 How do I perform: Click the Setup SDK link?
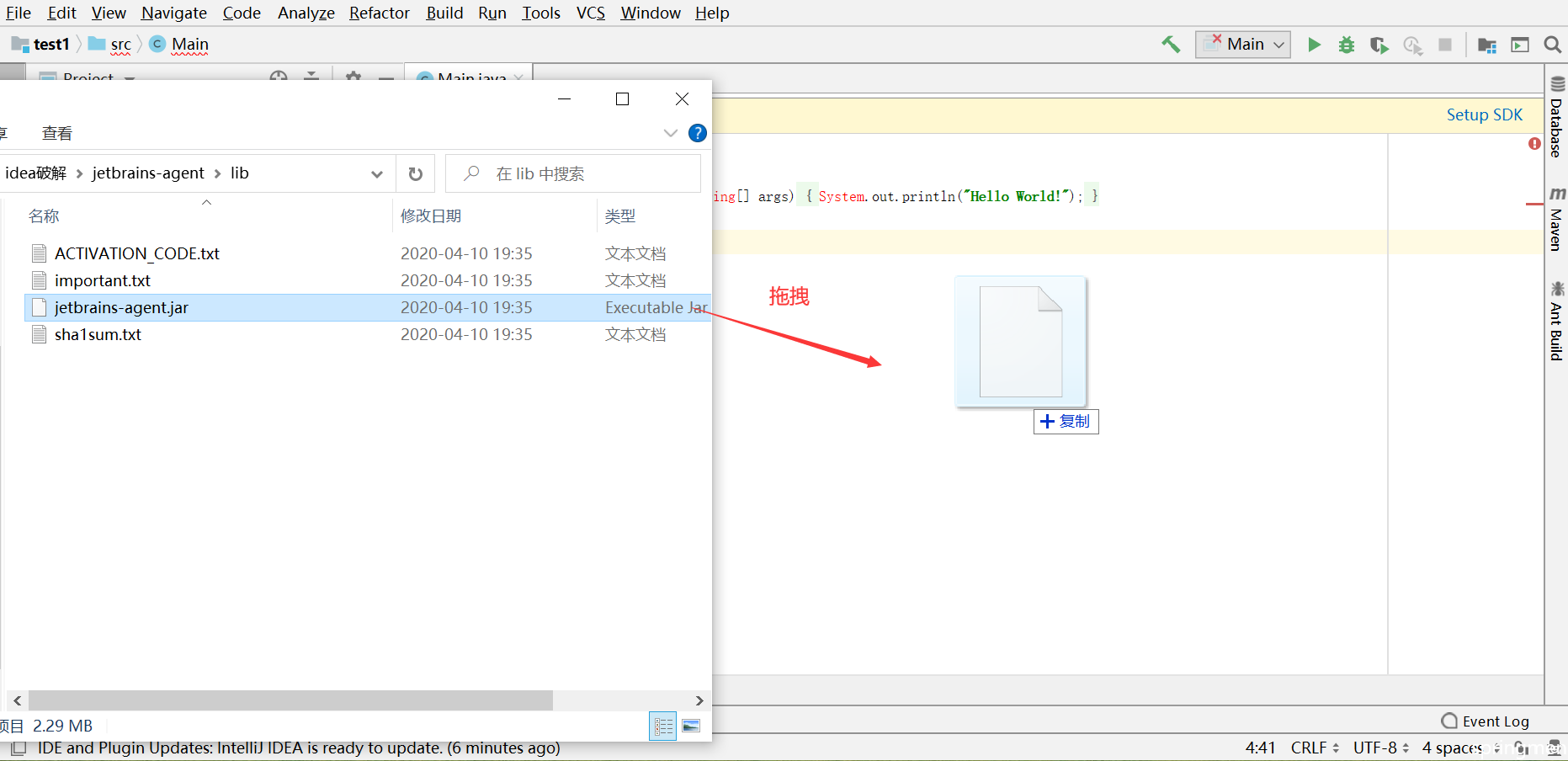click(x=1485, y=114)
